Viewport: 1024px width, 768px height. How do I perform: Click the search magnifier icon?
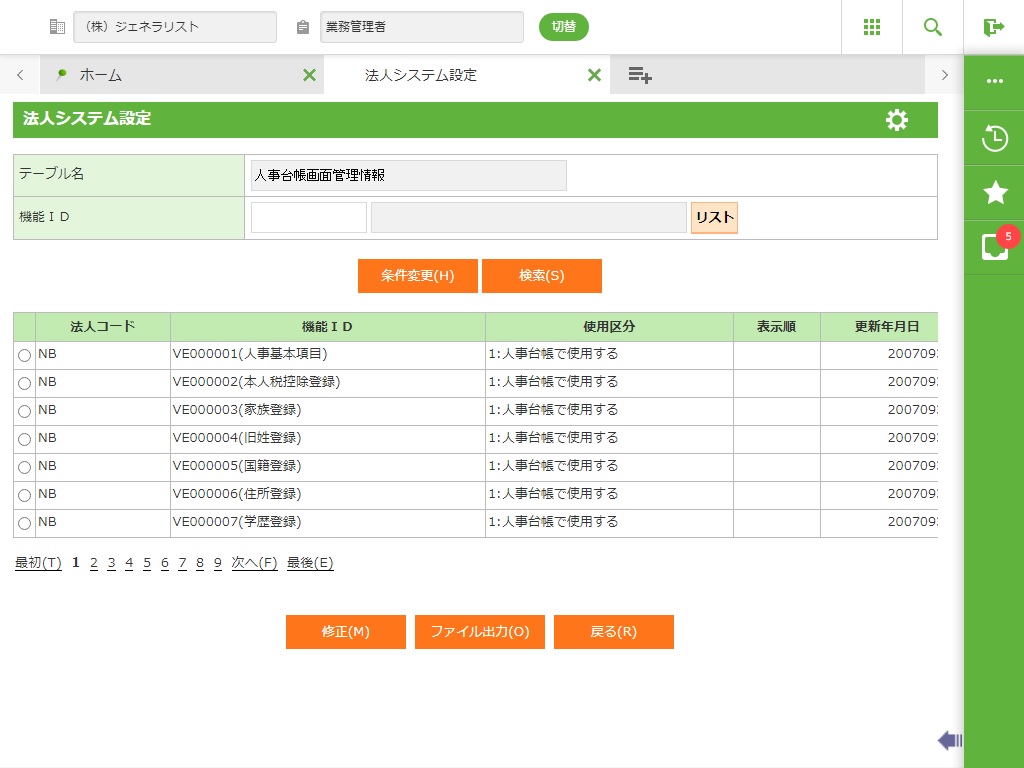point(933,27)
